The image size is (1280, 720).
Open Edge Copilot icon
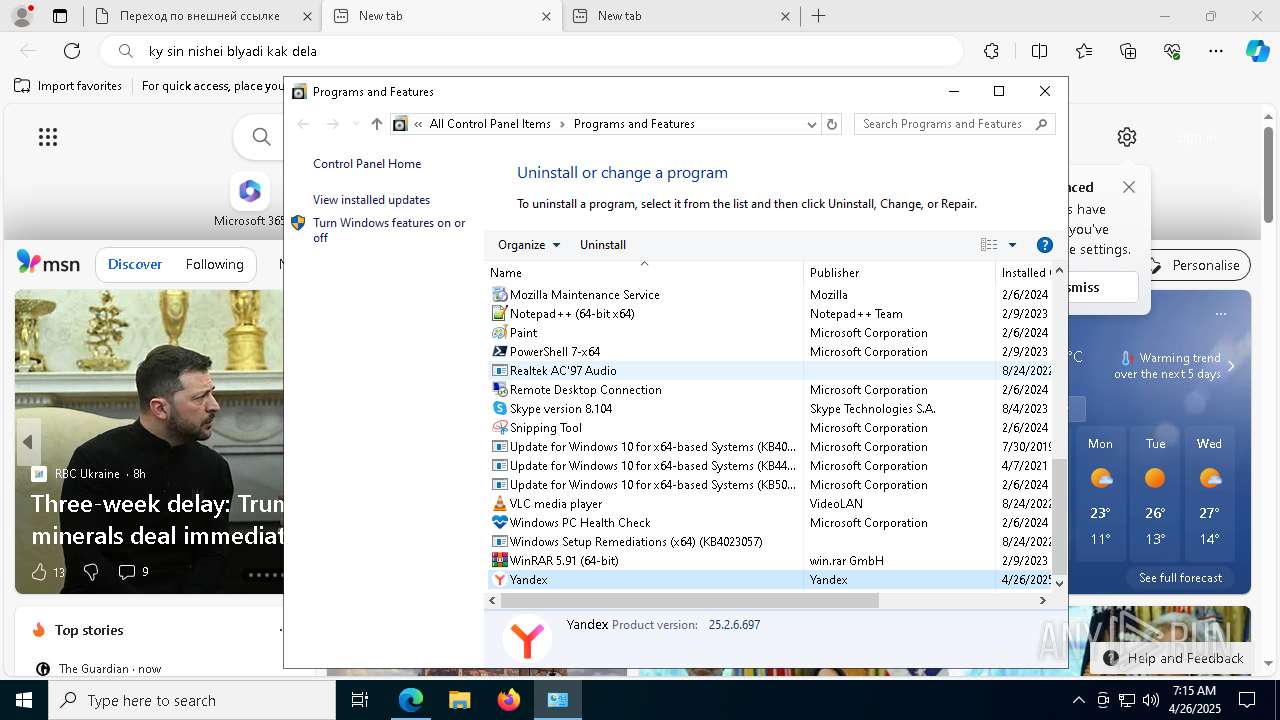[x=1257, y=51]
